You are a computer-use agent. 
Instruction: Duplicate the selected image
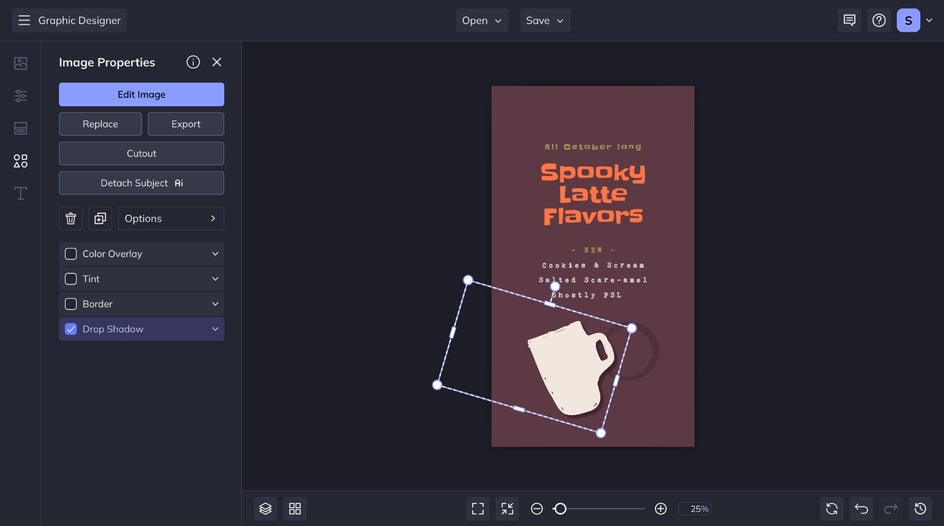coord(100,218)
